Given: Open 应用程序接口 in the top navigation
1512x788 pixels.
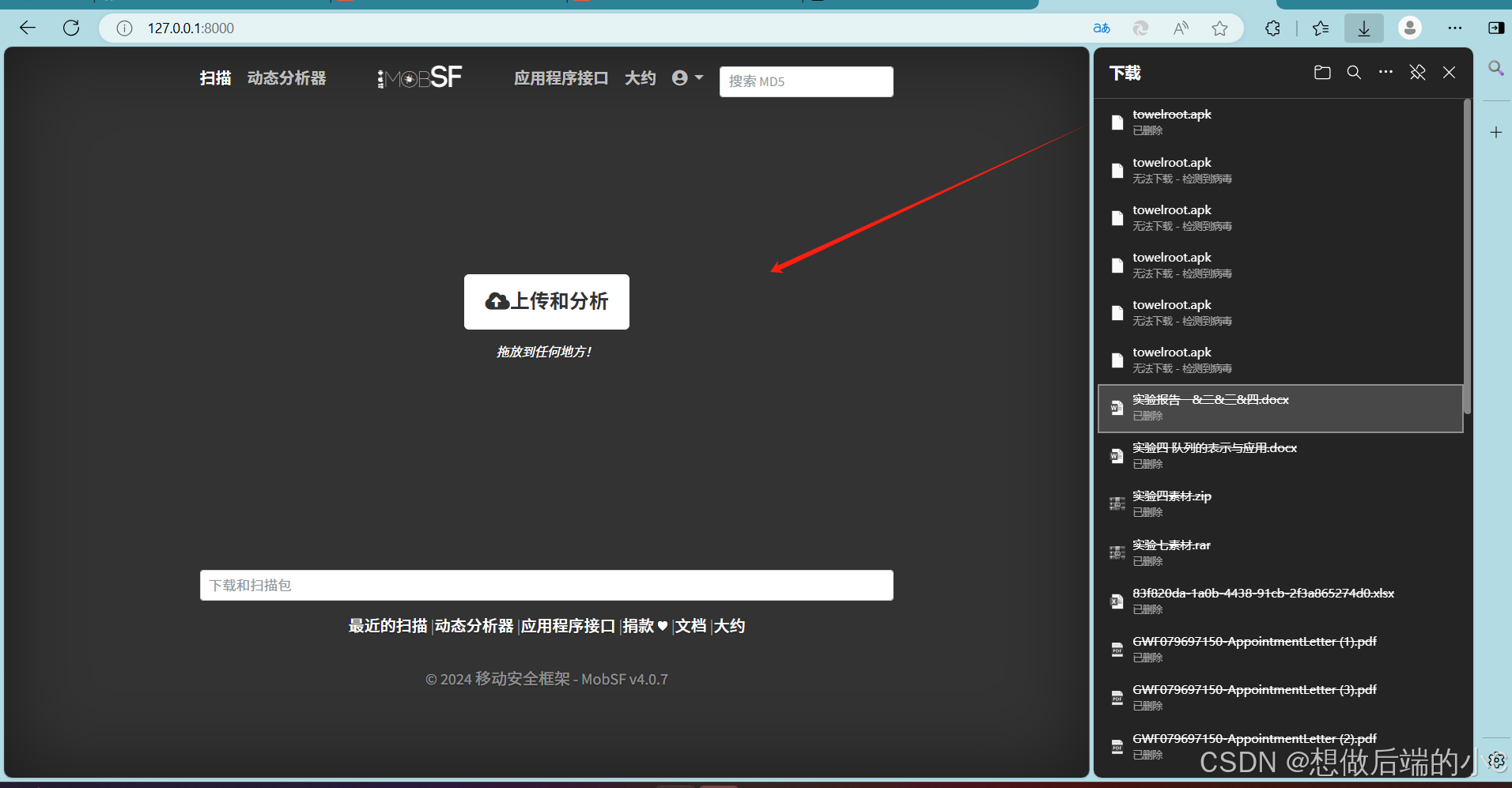Looking at the screenshot, I should [561, 78].
